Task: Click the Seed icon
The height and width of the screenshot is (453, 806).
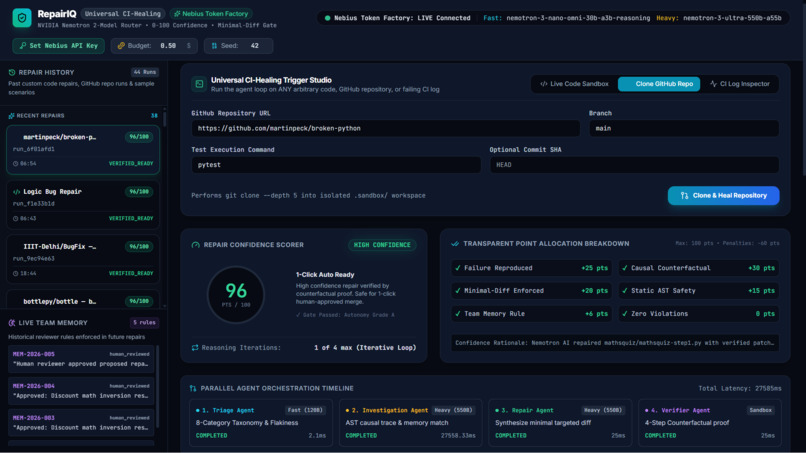Action: 214,46
